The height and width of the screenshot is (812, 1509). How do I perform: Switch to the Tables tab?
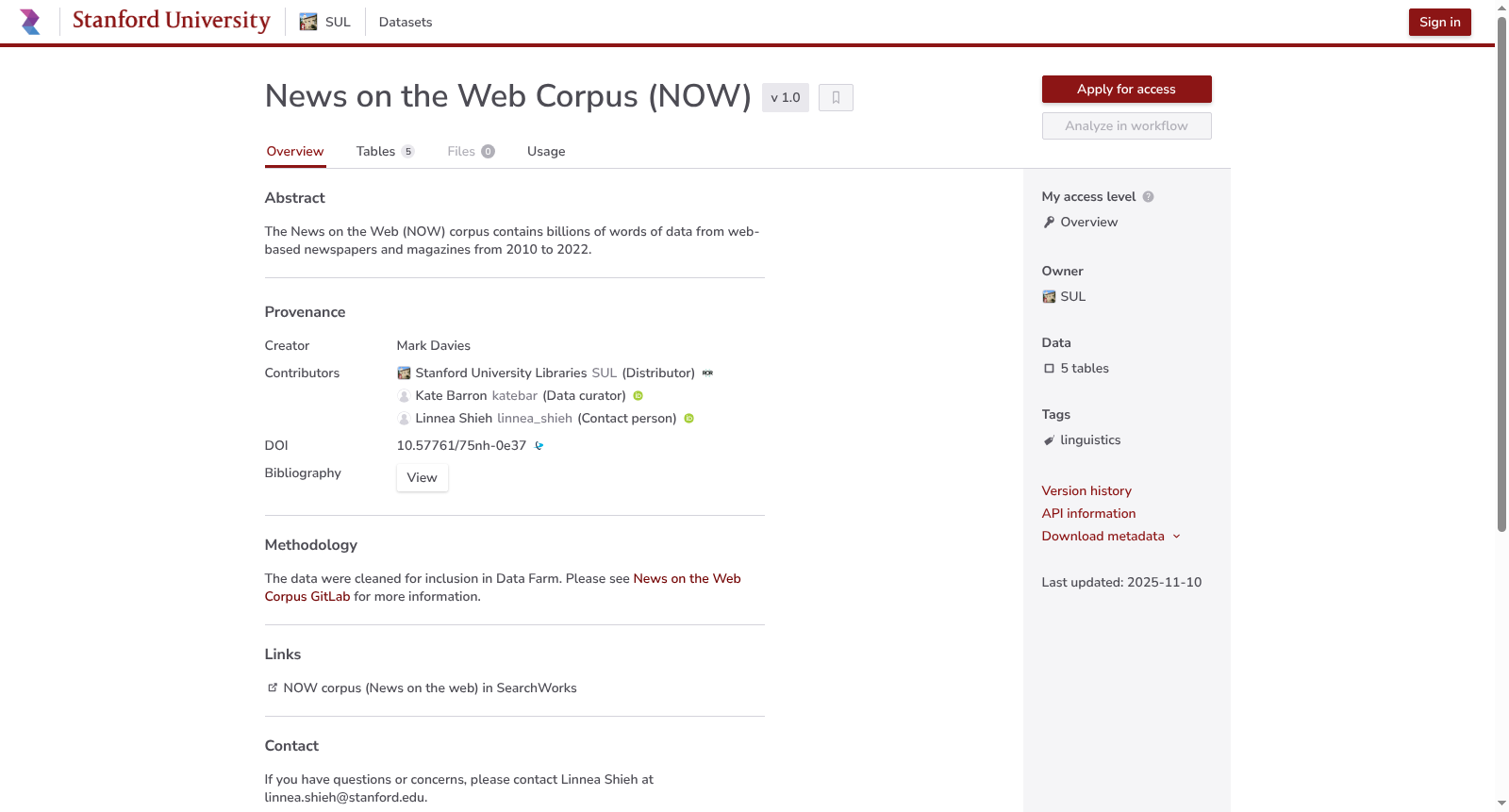(385, 152)
